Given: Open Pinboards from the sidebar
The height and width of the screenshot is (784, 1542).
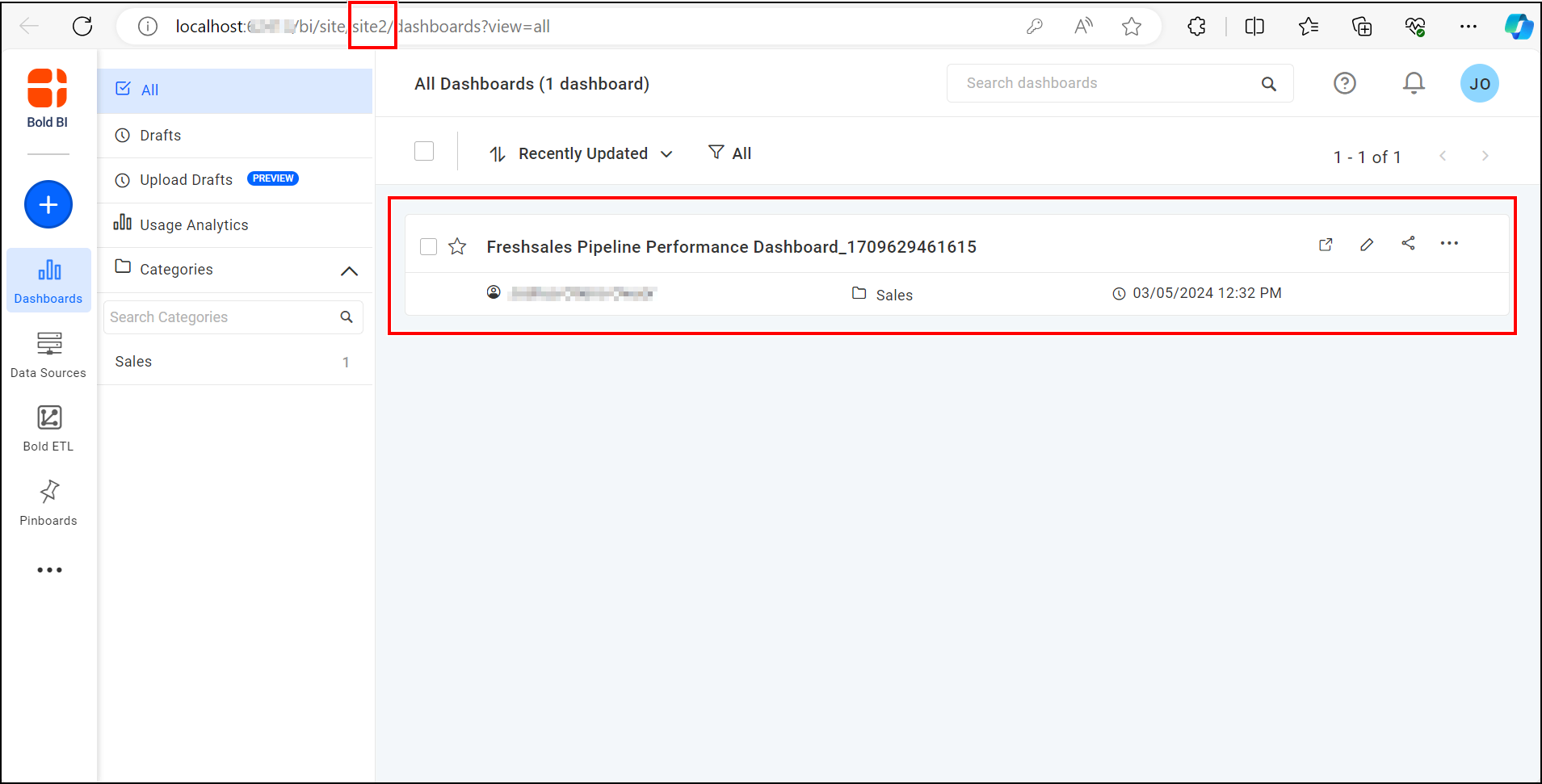Looking at the screenshot, I should [x=48, y=502].
